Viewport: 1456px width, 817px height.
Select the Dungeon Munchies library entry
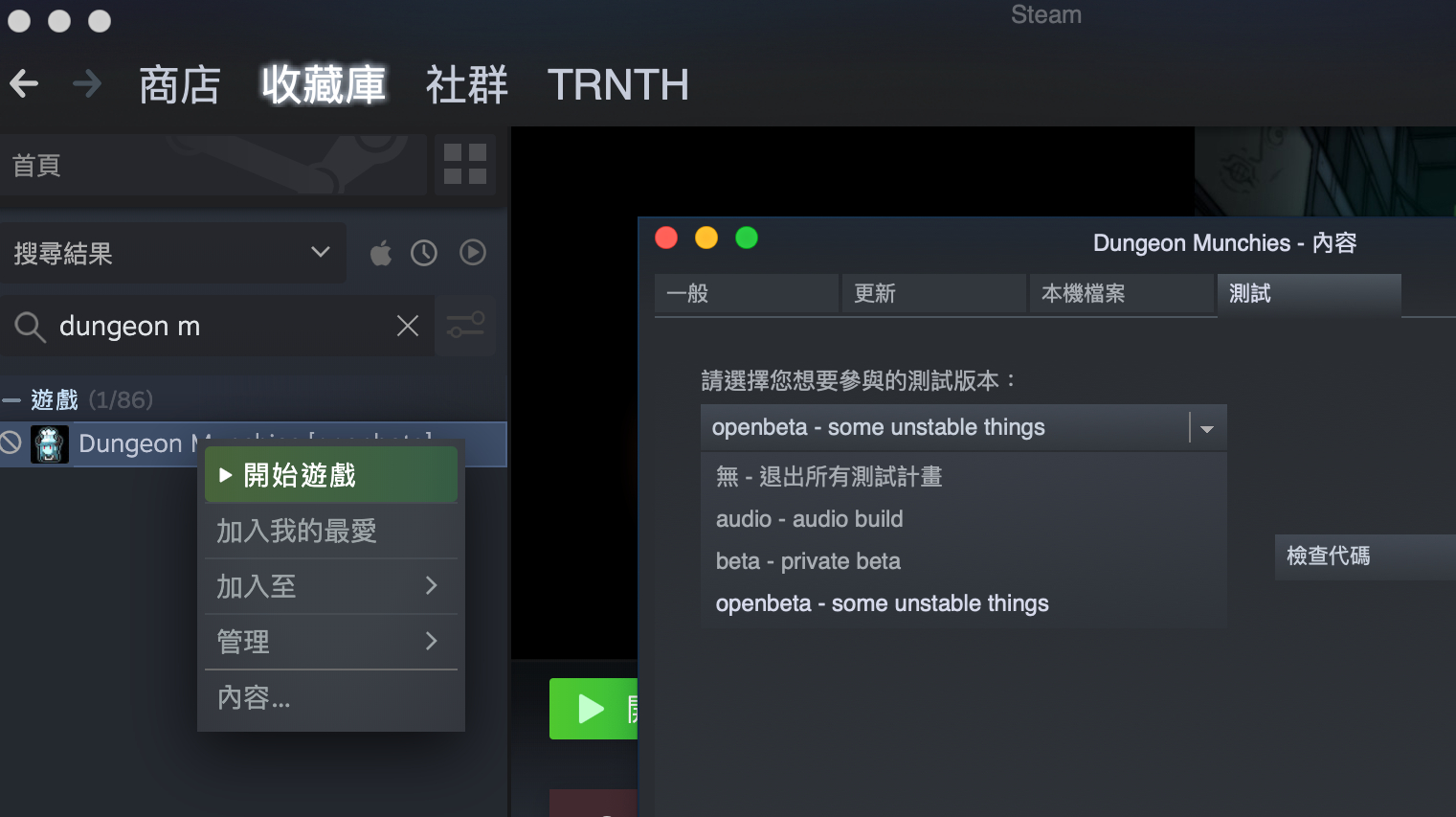253,444
